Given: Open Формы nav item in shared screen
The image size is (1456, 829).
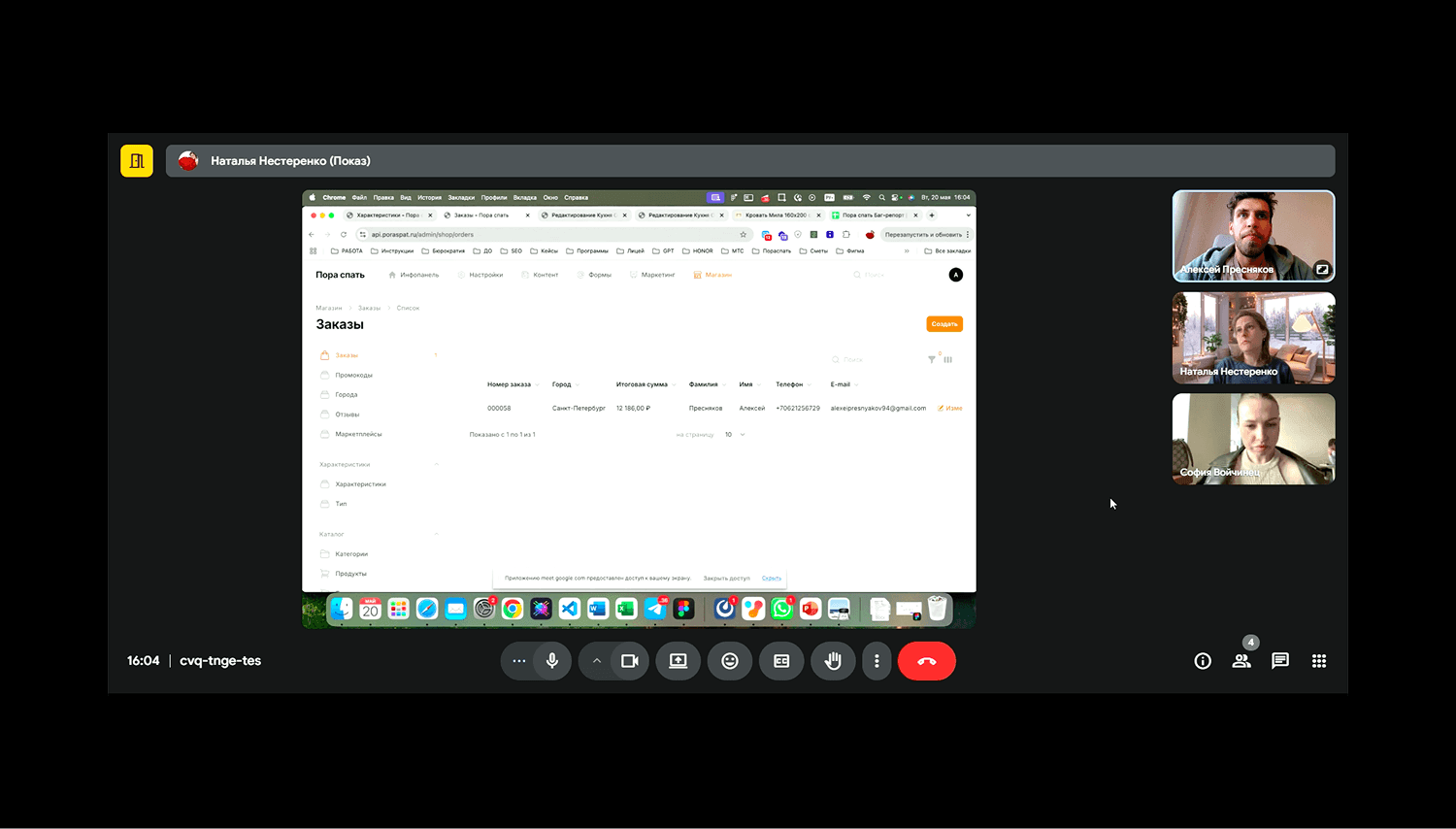Looking at the screenshot, I should point(594,275).
